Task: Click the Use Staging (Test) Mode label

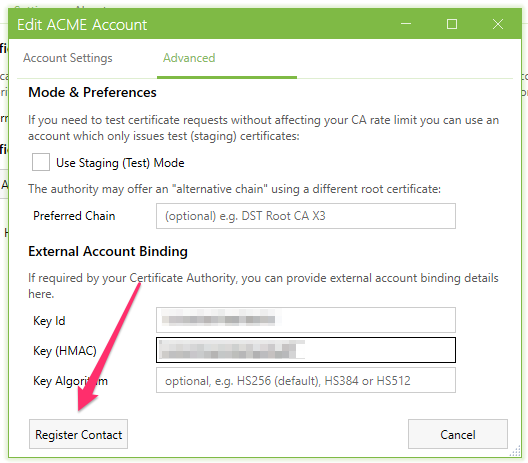Action: (120, 163)
